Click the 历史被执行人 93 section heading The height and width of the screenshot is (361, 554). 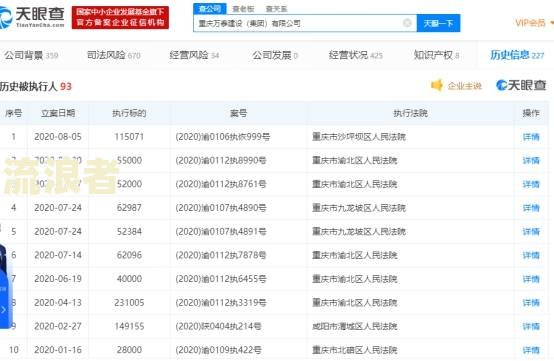click(x=36, y=86)
